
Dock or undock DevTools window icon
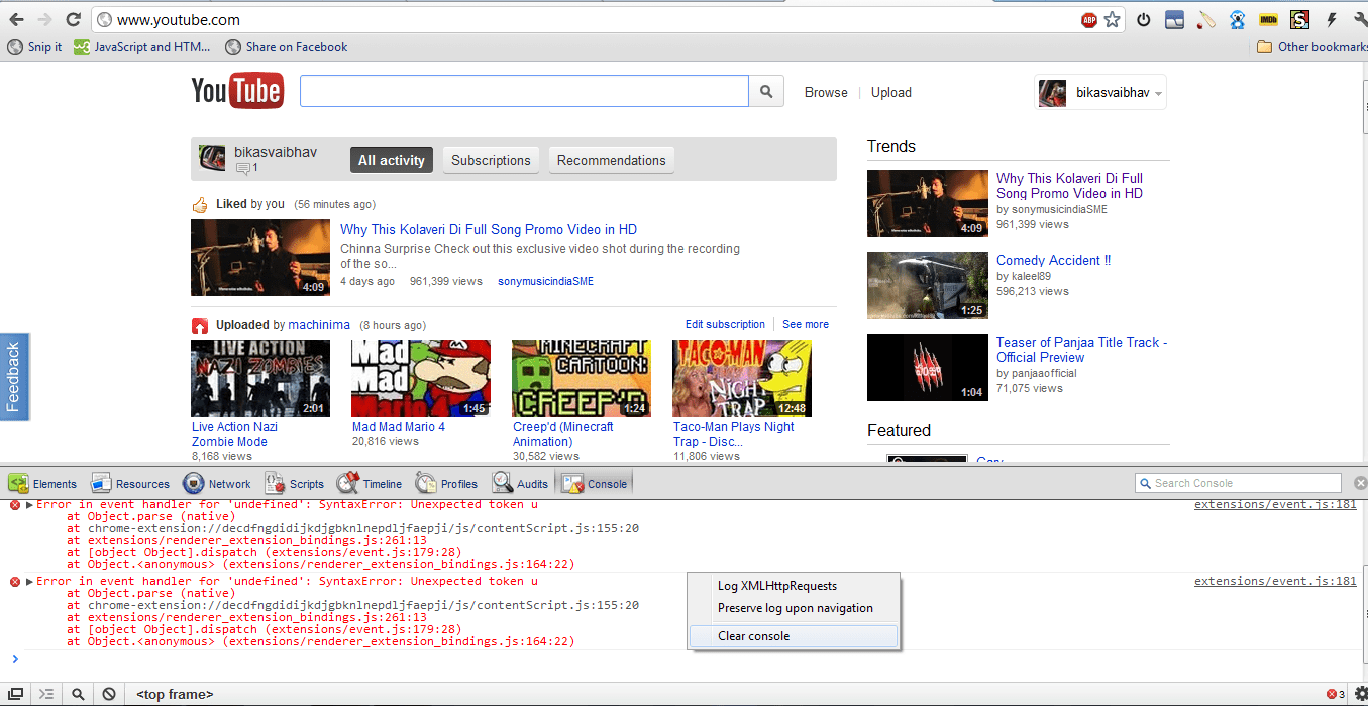pyautogui.click(x=15, y=694)
